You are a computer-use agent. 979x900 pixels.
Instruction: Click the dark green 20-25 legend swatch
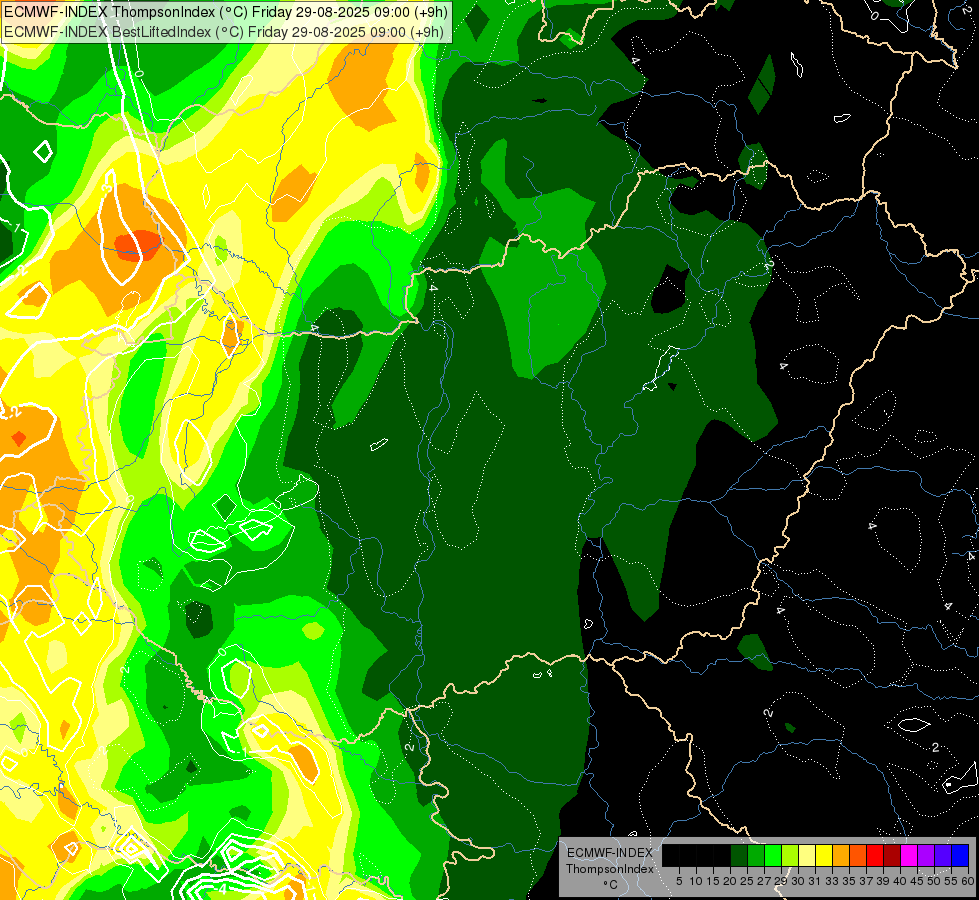tap(739, 856)
